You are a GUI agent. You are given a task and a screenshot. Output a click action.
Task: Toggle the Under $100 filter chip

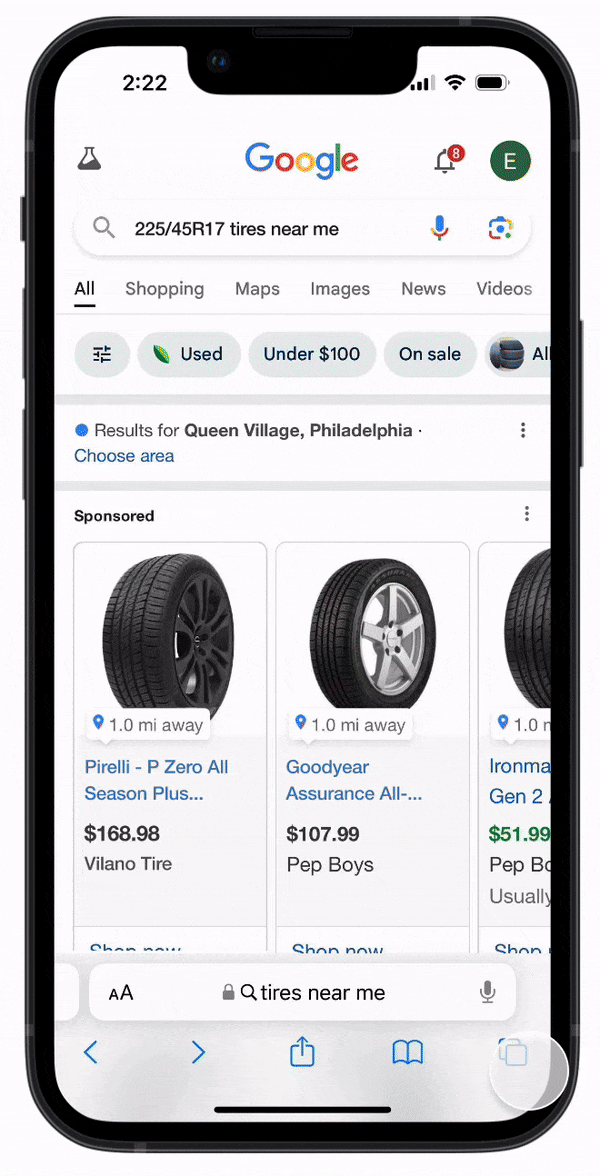click(x=312, y=354)
